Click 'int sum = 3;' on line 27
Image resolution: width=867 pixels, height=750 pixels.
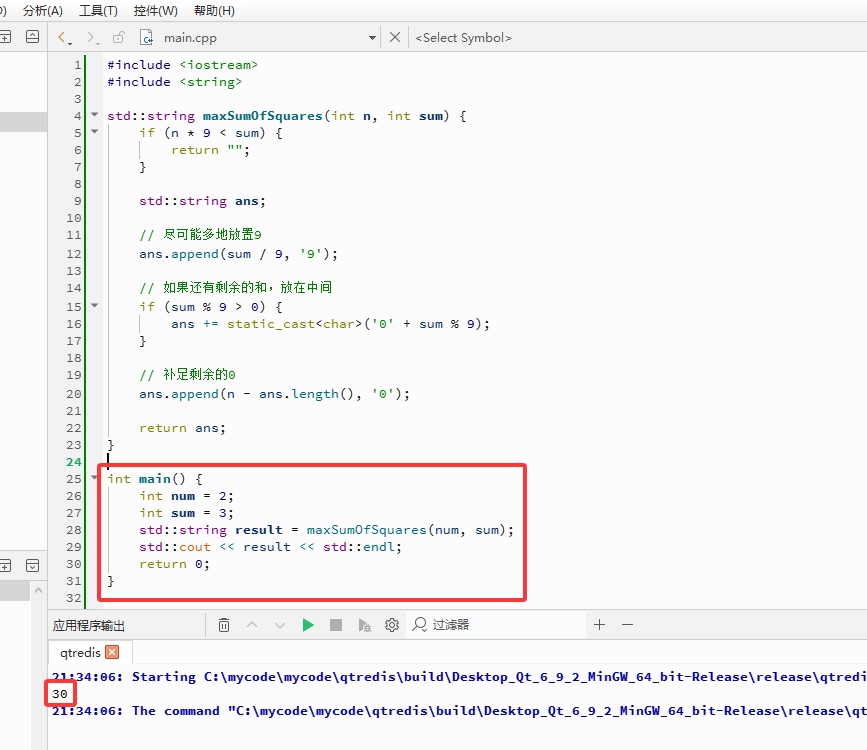pos(186,513)
